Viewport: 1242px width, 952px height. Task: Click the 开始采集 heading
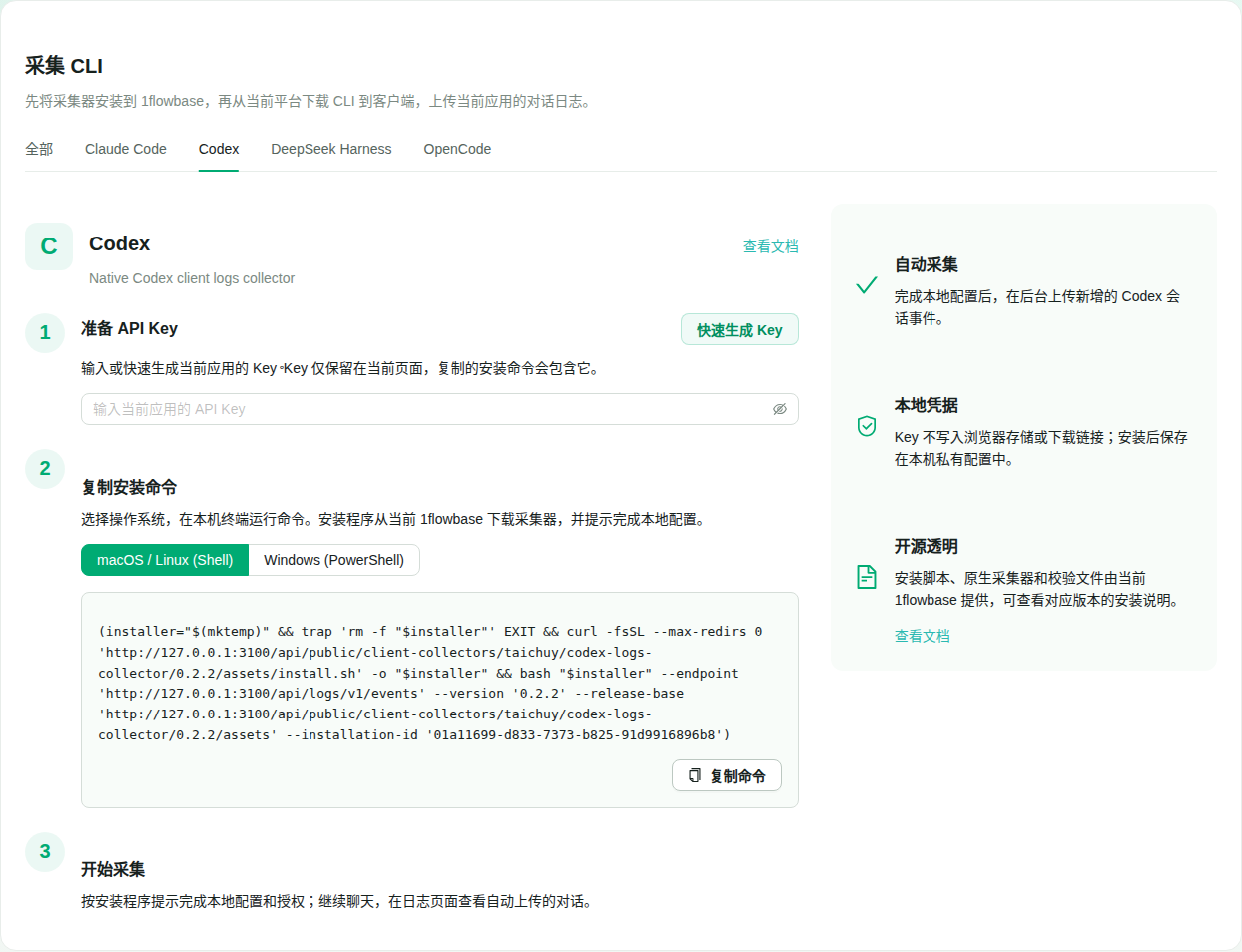coord(113,869)
